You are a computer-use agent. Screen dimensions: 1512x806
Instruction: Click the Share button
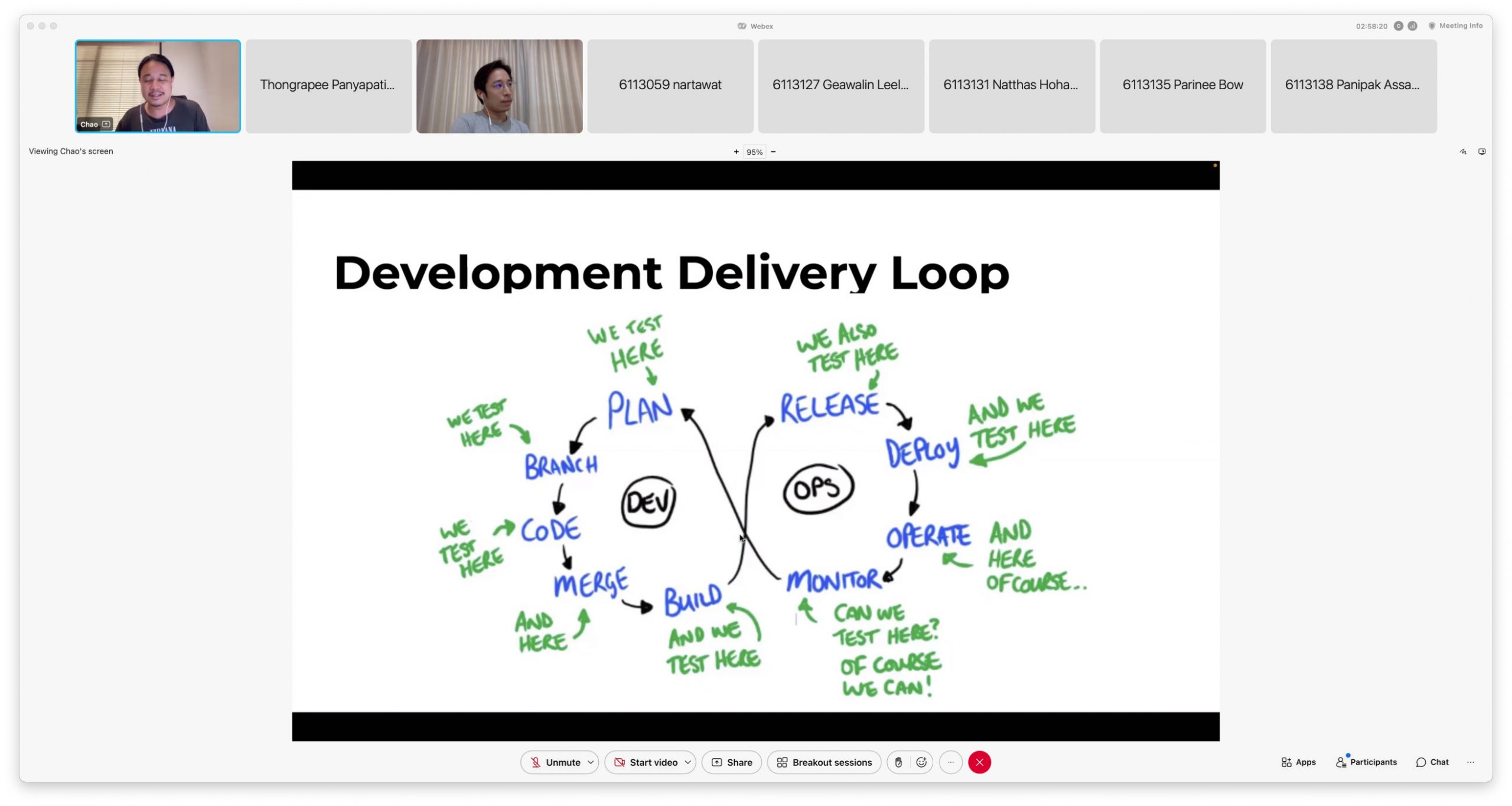[731, 762]
